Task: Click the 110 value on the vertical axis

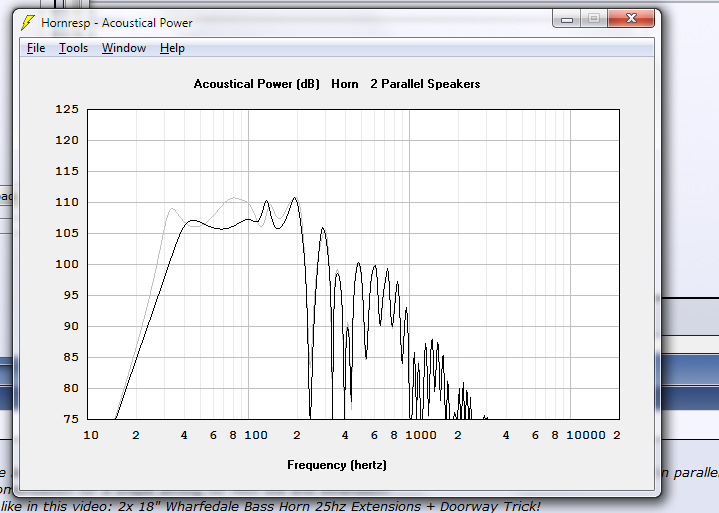Action: point(67,202)
